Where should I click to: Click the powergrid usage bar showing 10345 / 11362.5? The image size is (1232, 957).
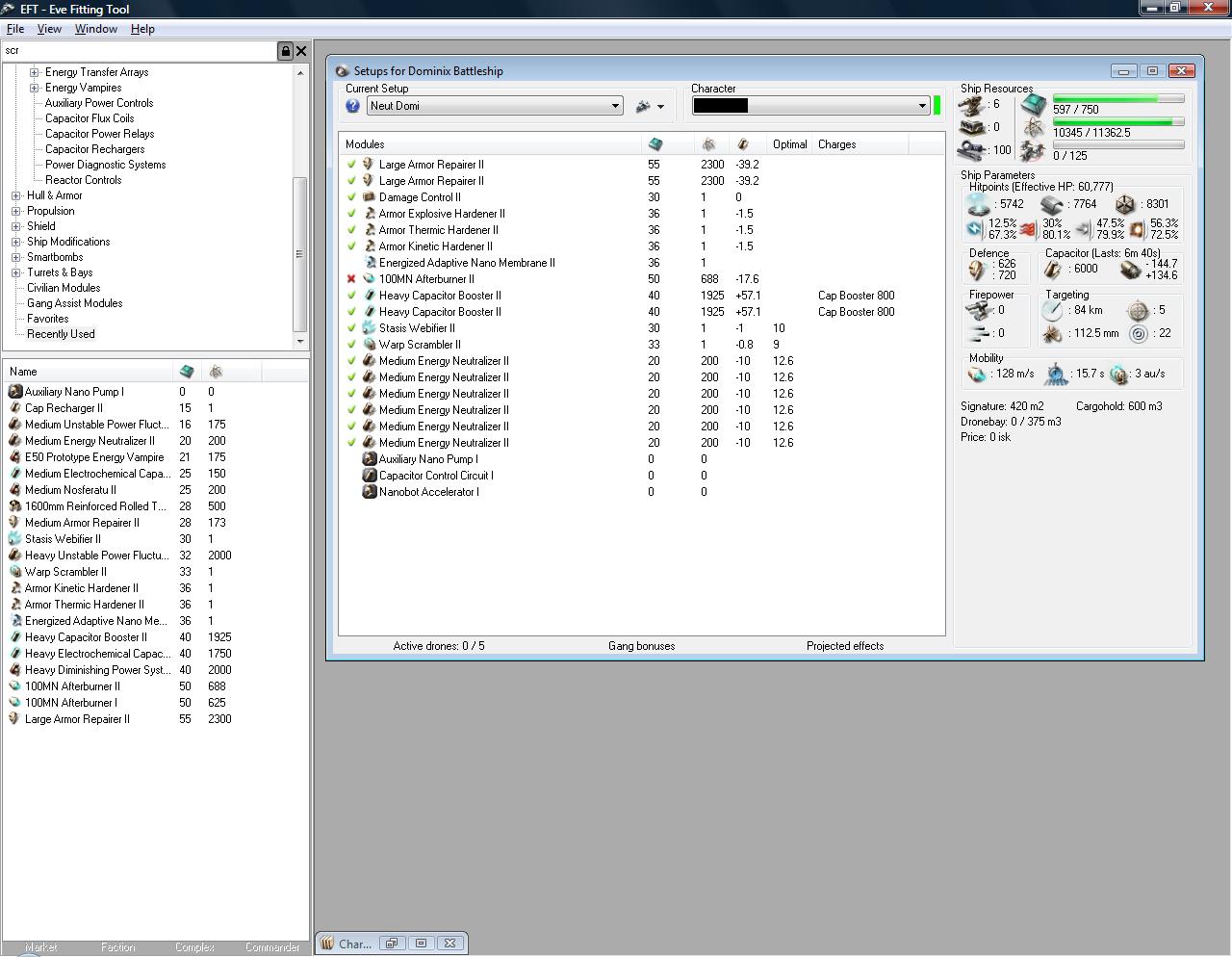pos(1118,122)
